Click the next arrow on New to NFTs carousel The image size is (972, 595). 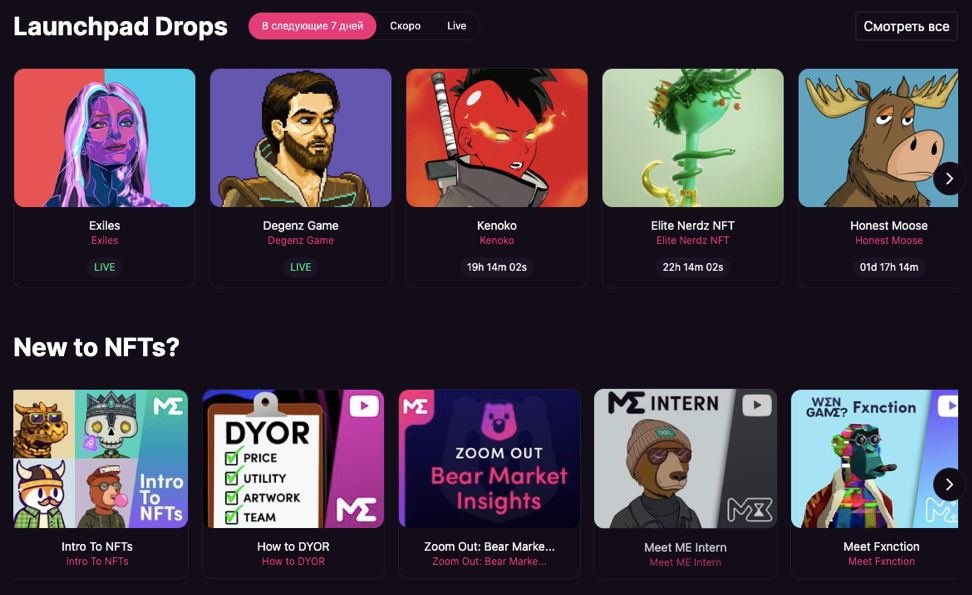pos(949,484)
